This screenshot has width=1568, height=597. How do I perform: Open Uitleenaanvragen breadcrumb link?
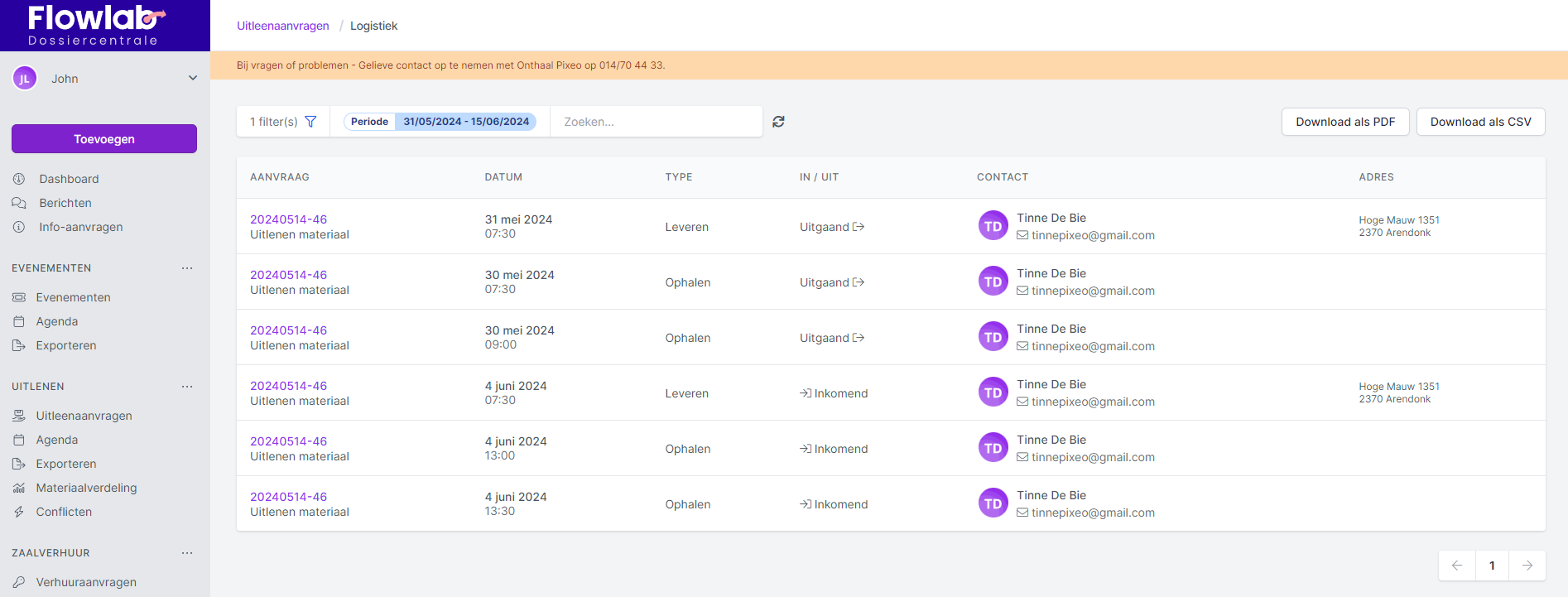click(x=283, y=26)
